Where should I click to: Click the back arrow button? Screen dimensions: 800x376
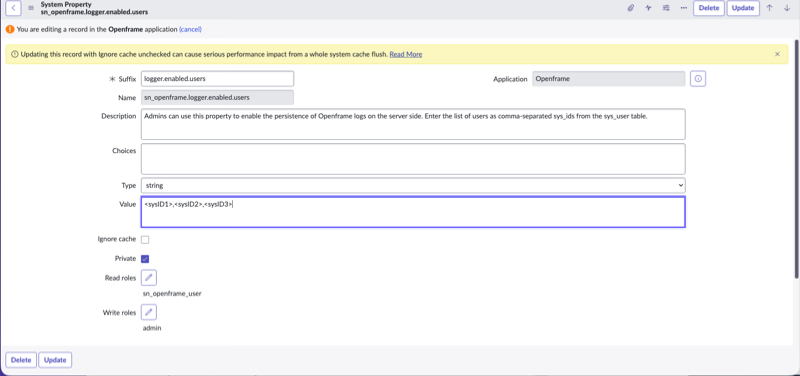click(x=13, y=8)
